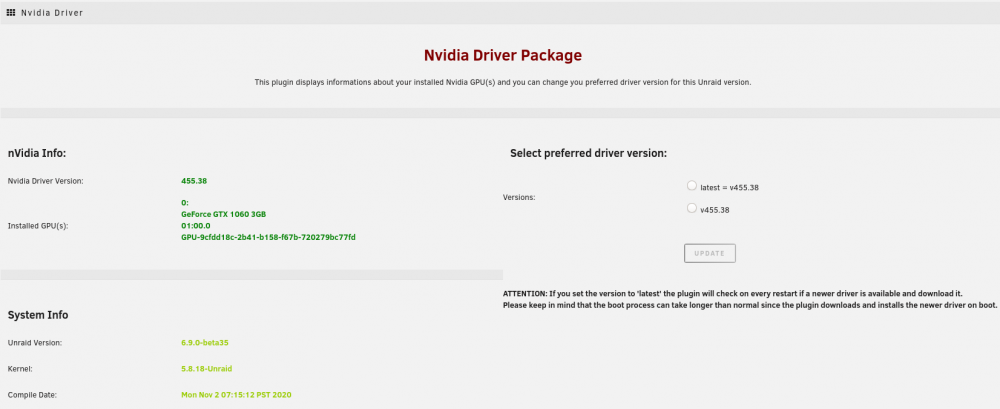The height and width of the screenshot is (409, 1000).
Task: Click the 'Nvidia Driver' header title
Action: tap(52, 12)
